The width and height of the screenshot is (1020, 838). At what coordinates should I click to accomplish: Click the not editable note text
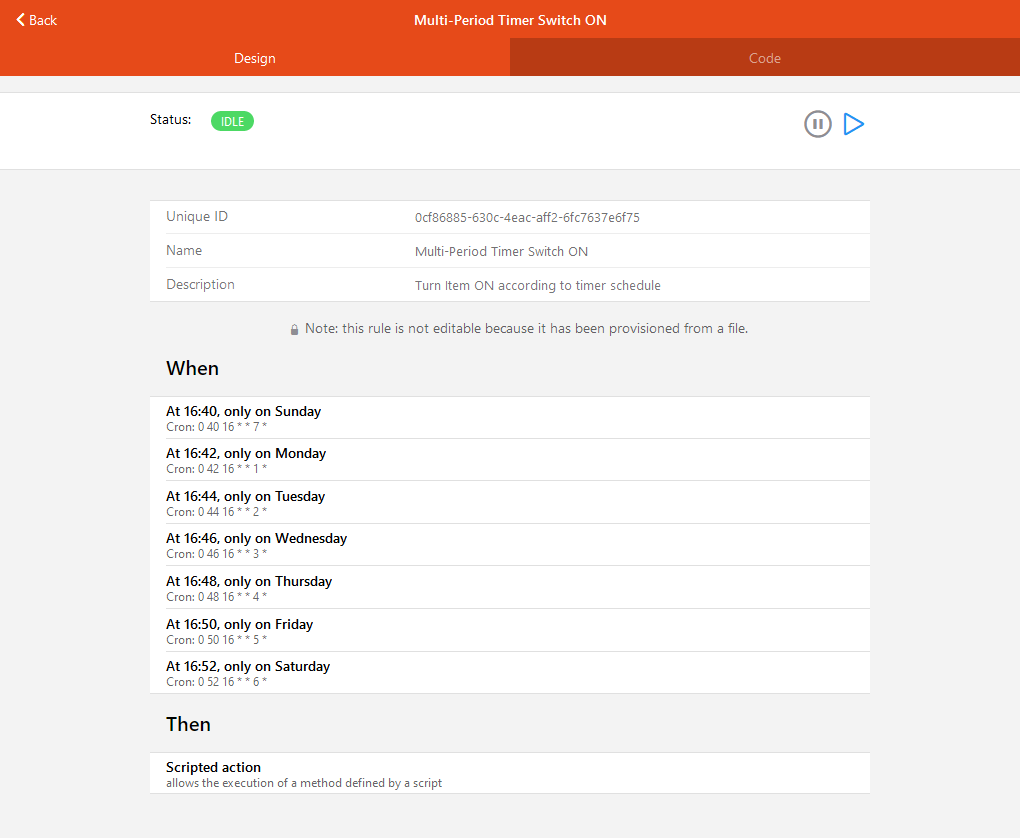[x=526, y=329]
